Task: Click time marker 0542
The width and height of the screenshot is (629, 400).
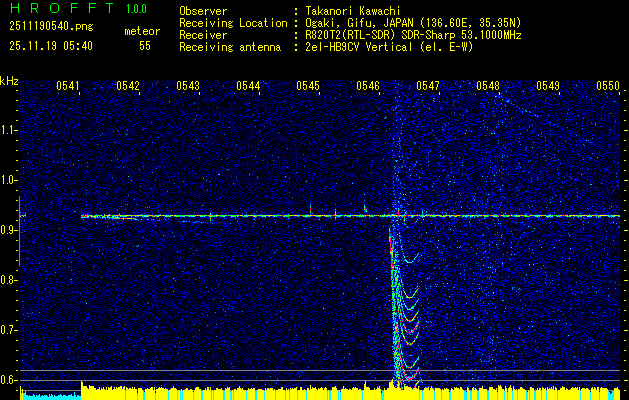Action: 128,85
